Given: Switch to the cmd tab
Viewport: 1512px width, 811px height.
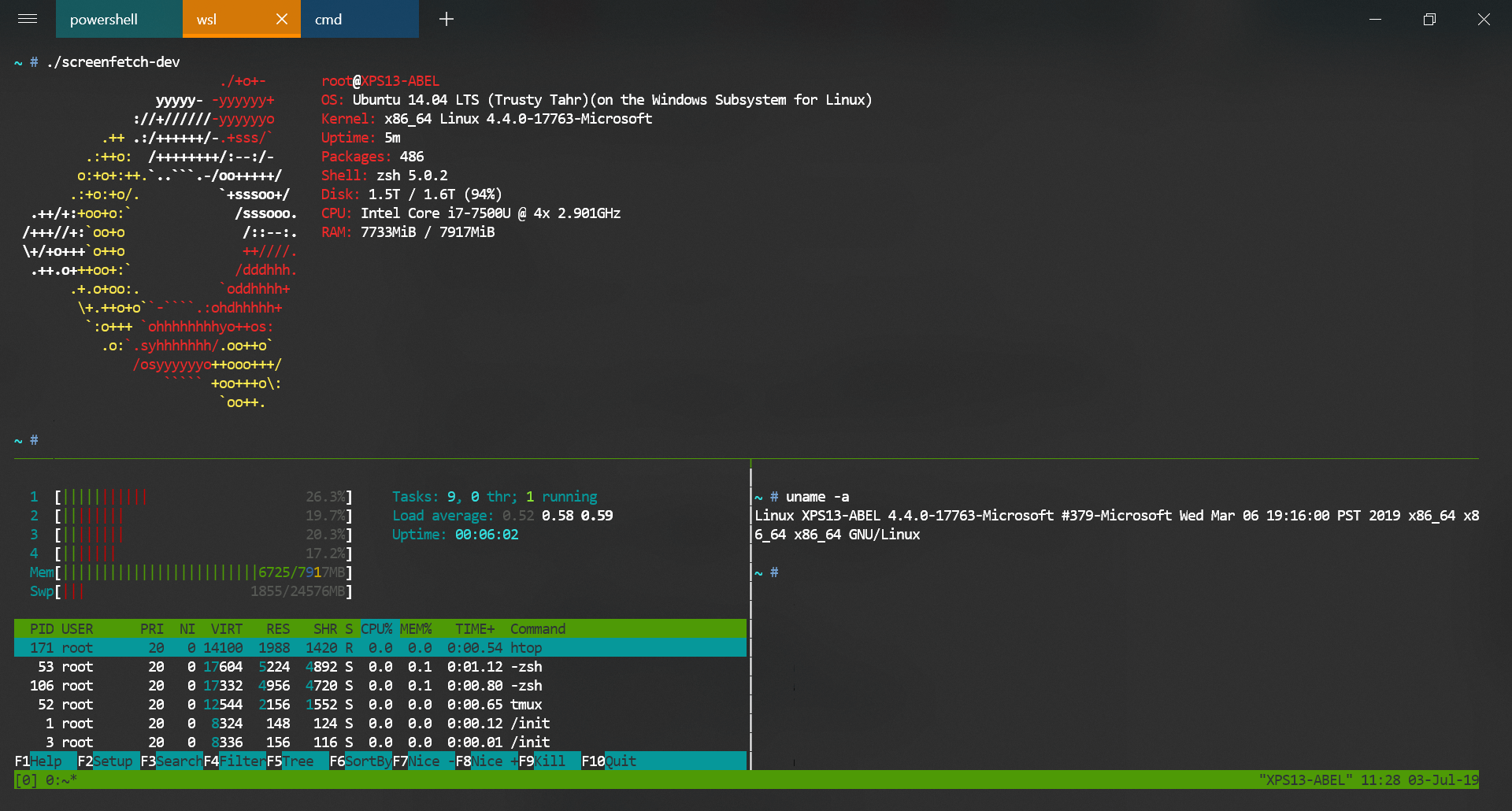Looking at the screenshot, I should (360, 19).
